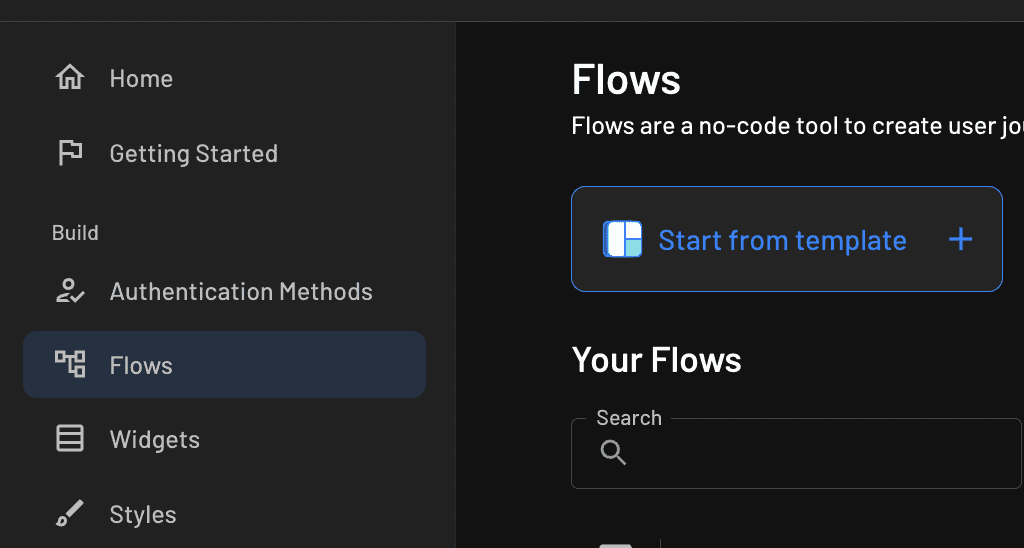Click the Your Flows heading
This screenshot has height=548, width=1024.
[656, 360]
